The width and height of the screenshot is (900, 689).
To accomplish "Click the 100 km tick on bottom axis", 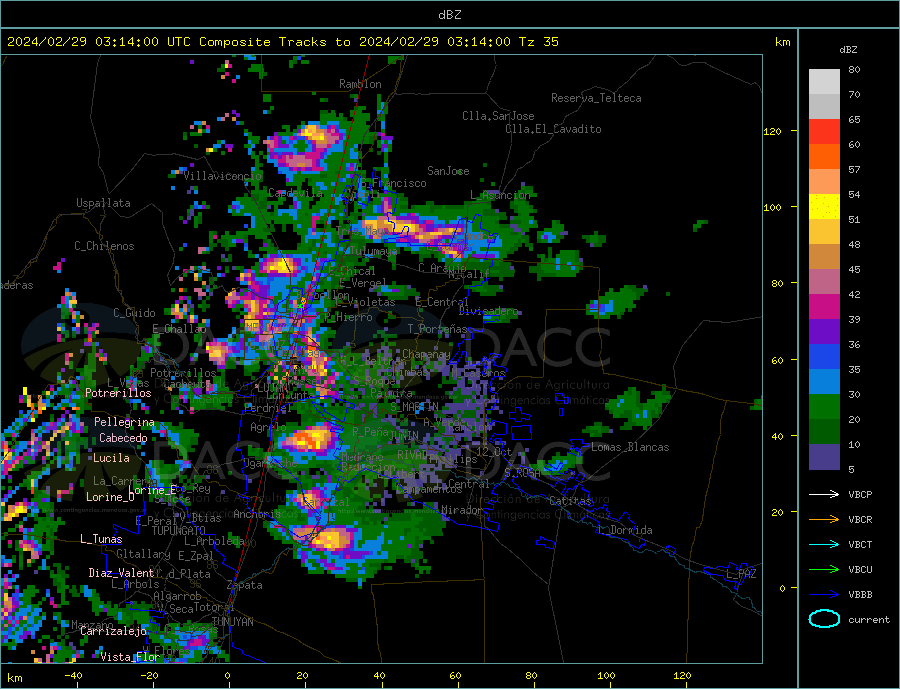I will pyautogui.click(x=606, y=675).
